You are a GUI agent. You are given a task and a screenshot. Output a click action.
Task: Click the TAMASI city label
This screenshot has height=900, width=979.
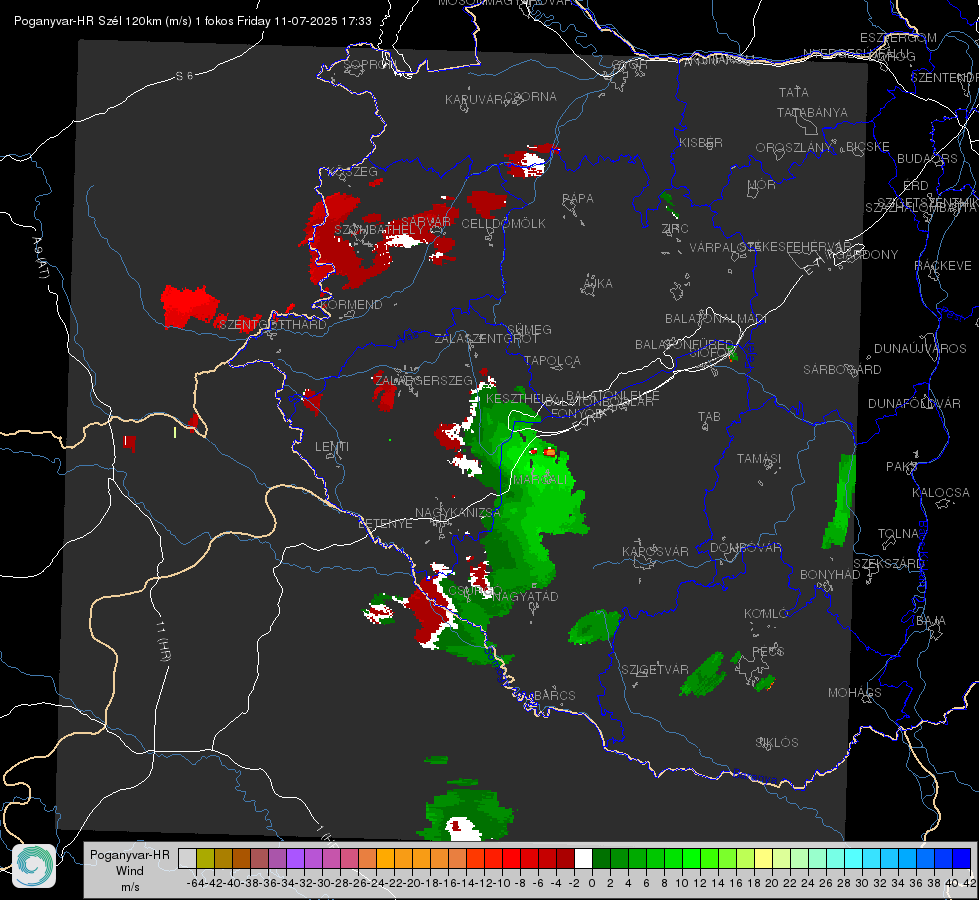pyautogui.click(x=759, y=458)
